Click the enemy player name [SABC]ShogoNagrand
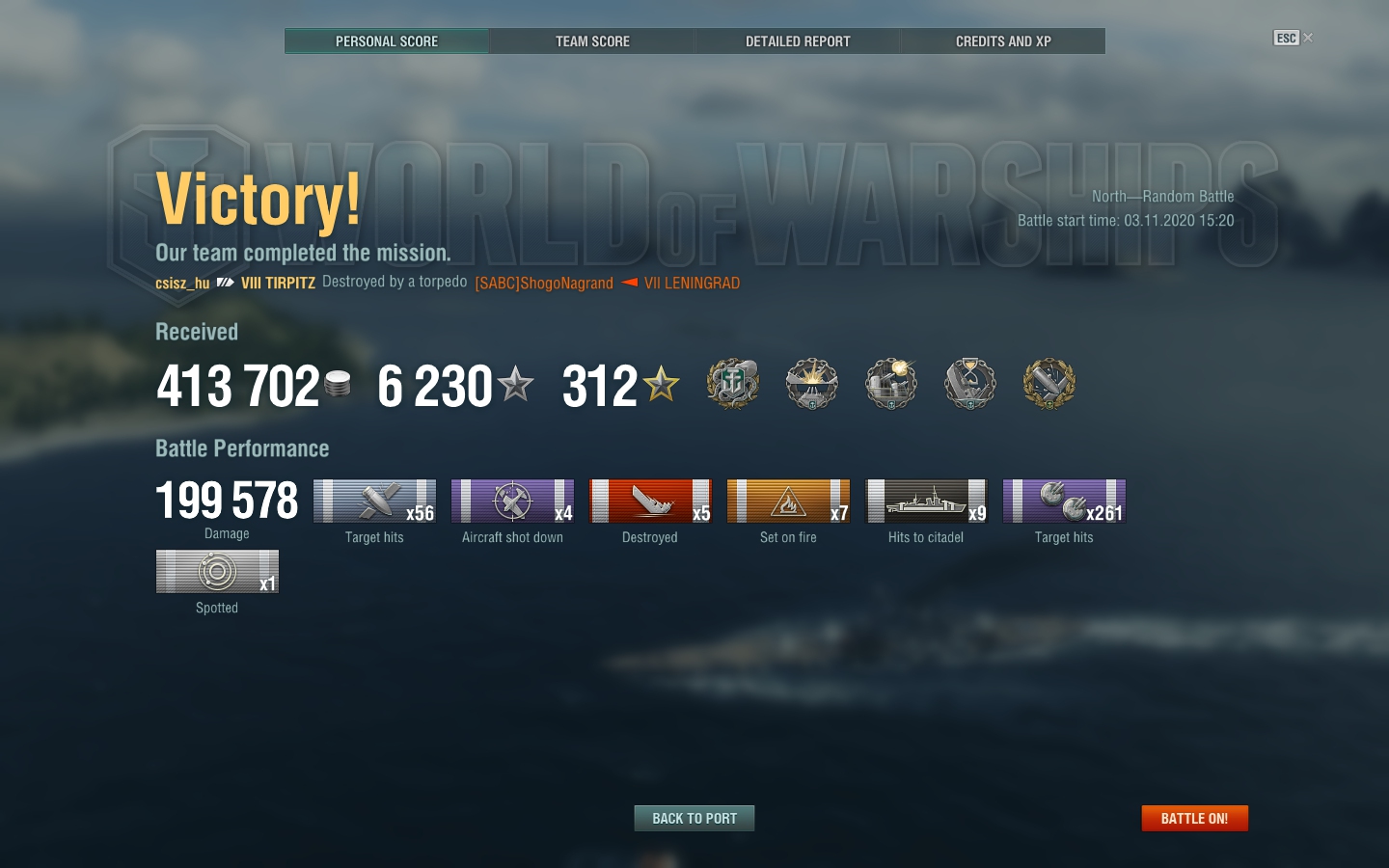 pyautogui.click(x=544, y=283)
